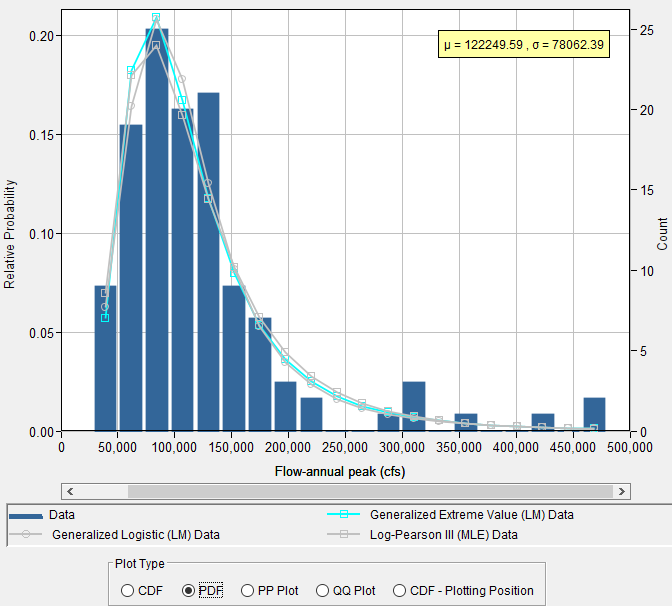The width and height of the screenshot is (672, 606).
Task: Click the gray Generalized Logistic circle marker swatch
Action: [x=26, y=534]
